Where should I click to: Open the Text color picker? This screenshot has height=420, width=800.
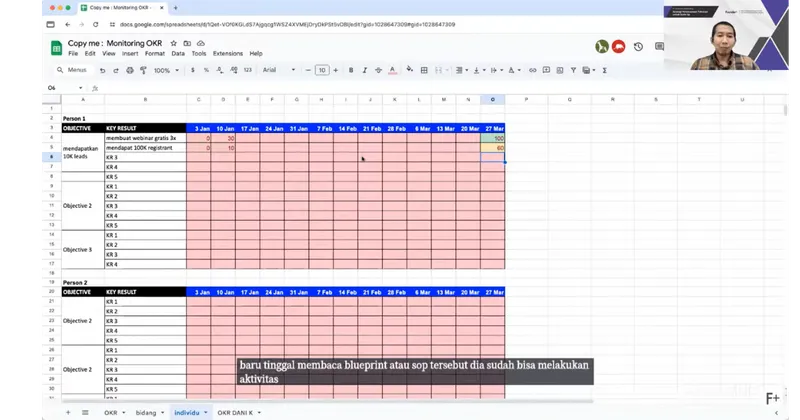pos(392,70)
